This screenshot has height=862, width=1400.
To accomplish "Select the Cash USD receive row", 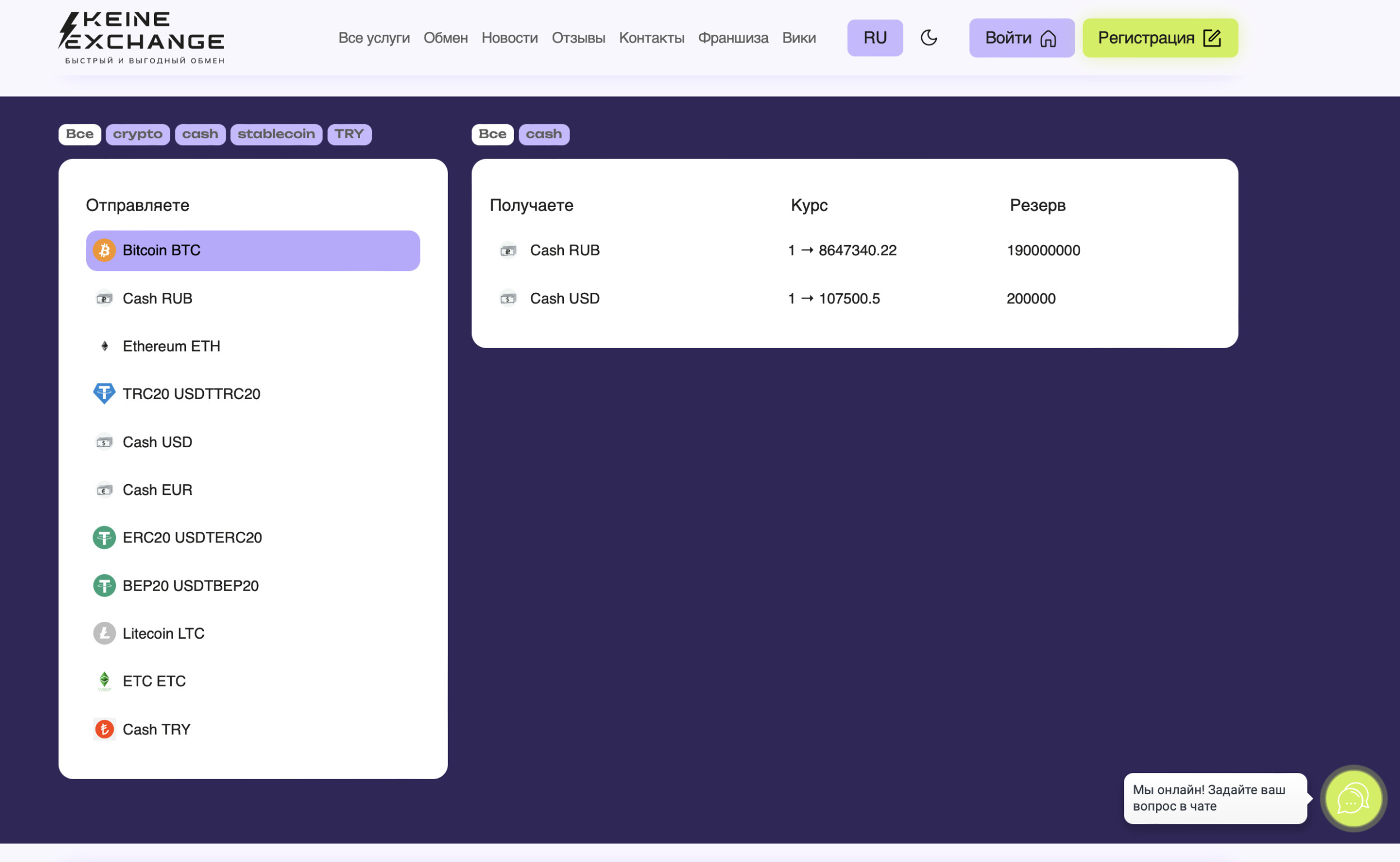I will point(564,298).
